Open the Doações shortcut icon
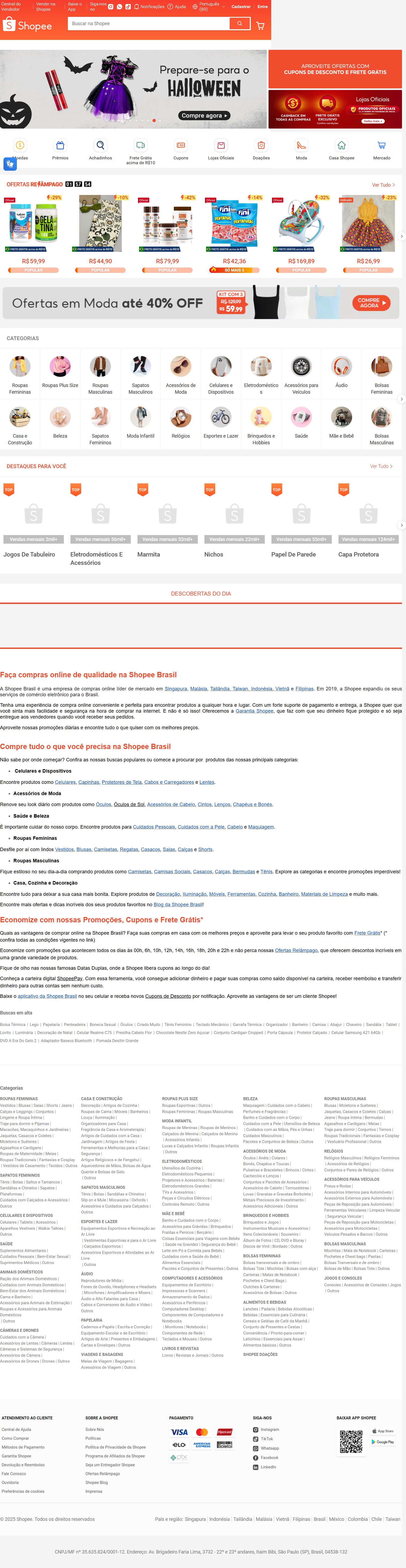Screen dimensions: 406x1568 [261, 150]
